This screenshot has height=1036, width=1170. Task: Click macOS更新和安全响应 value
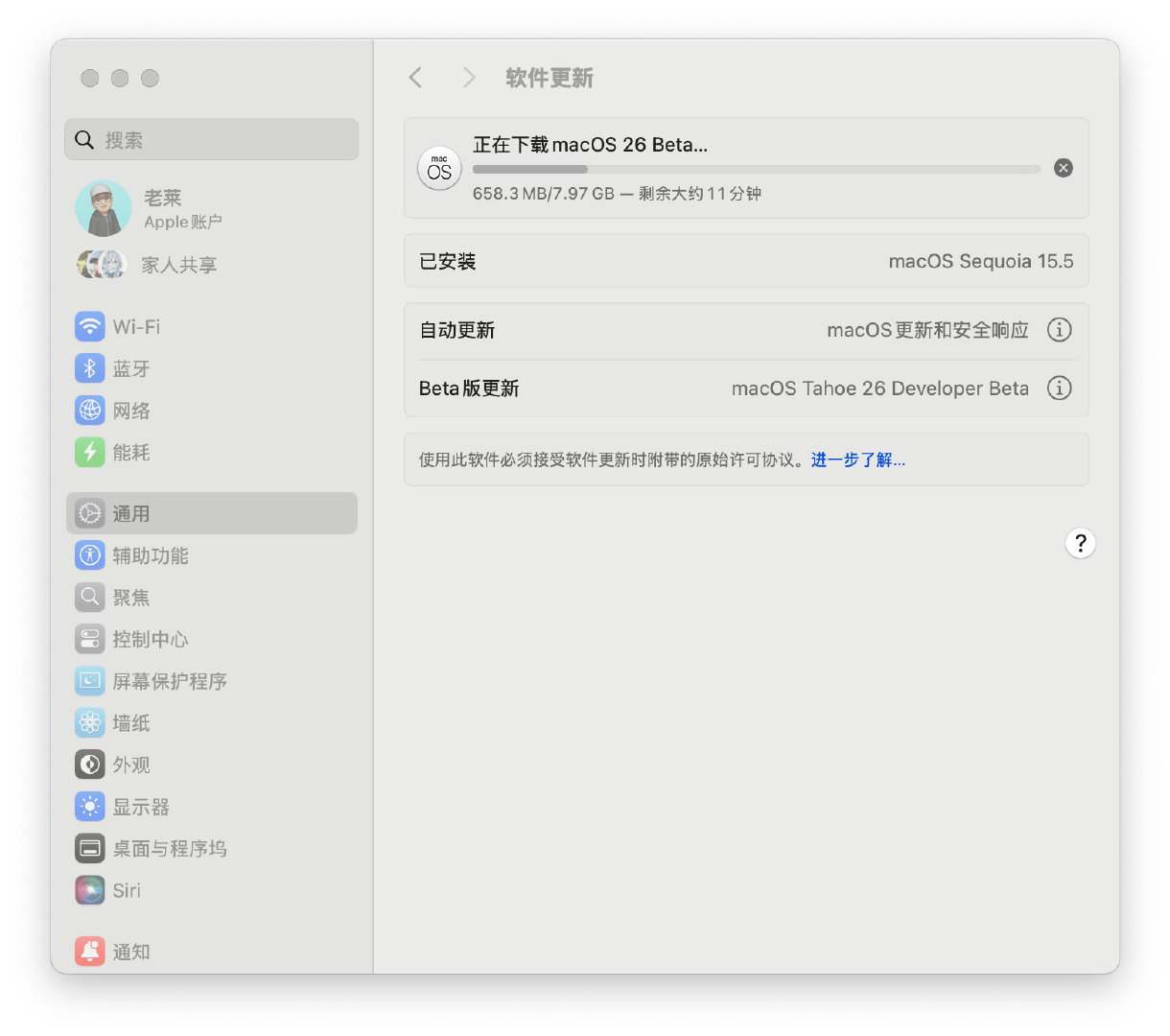(x=927, y=330)
